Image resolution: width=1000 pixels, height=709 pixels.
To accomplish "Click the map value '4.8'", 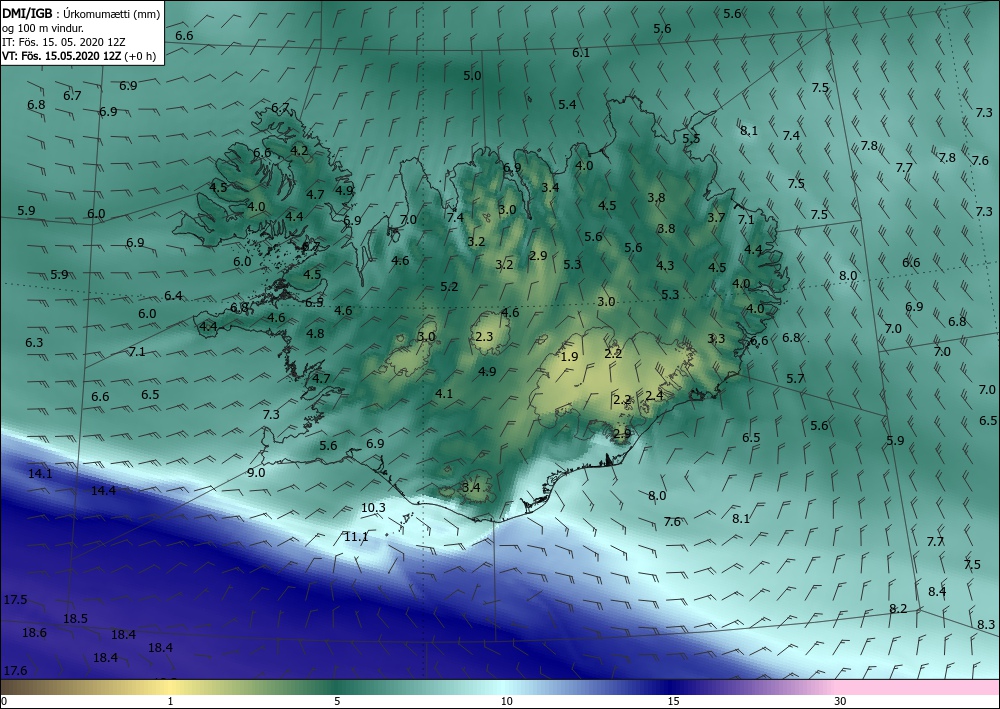I will (315, 333).
